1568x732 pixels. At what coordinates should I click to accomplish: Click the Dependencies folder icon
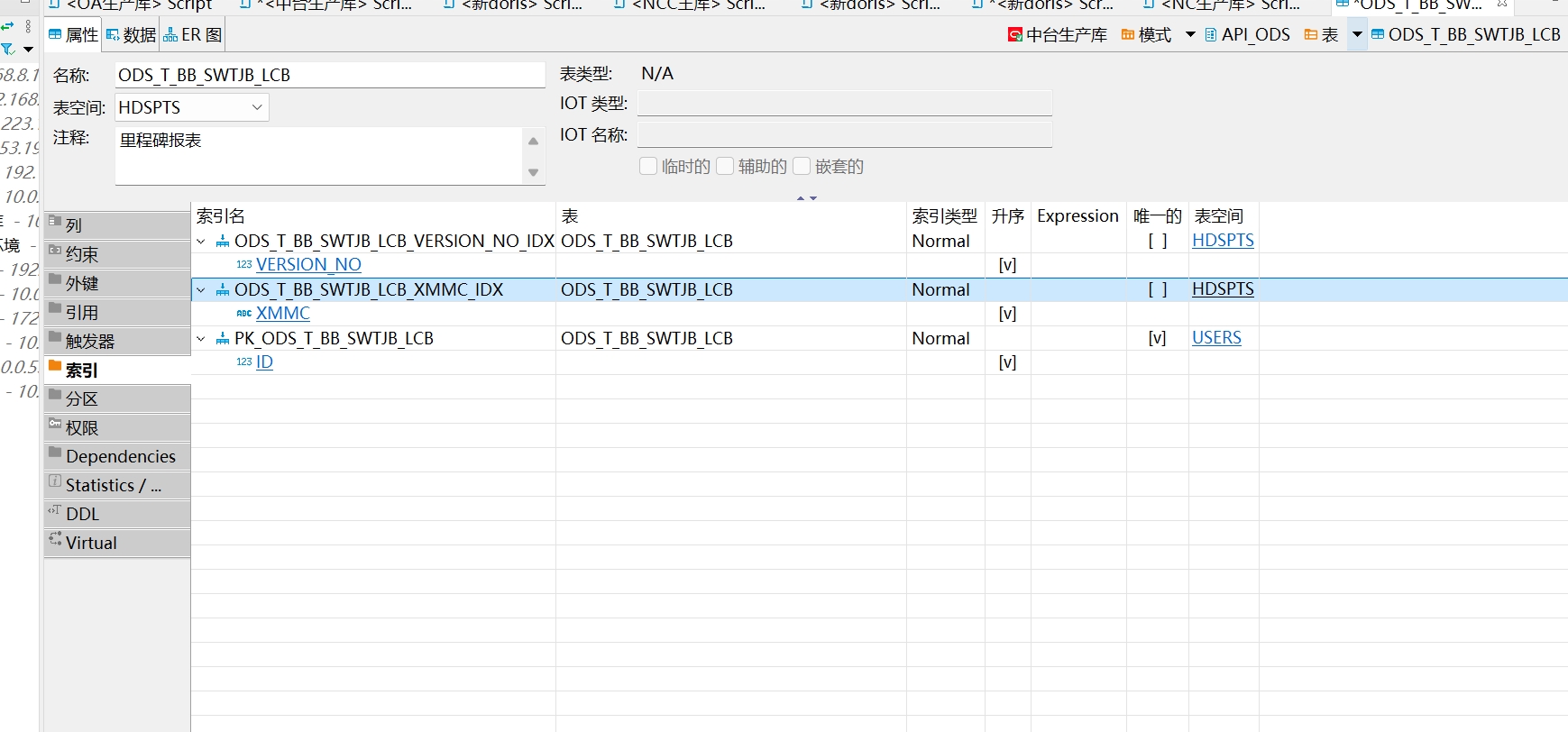click(x=55, y=452)
